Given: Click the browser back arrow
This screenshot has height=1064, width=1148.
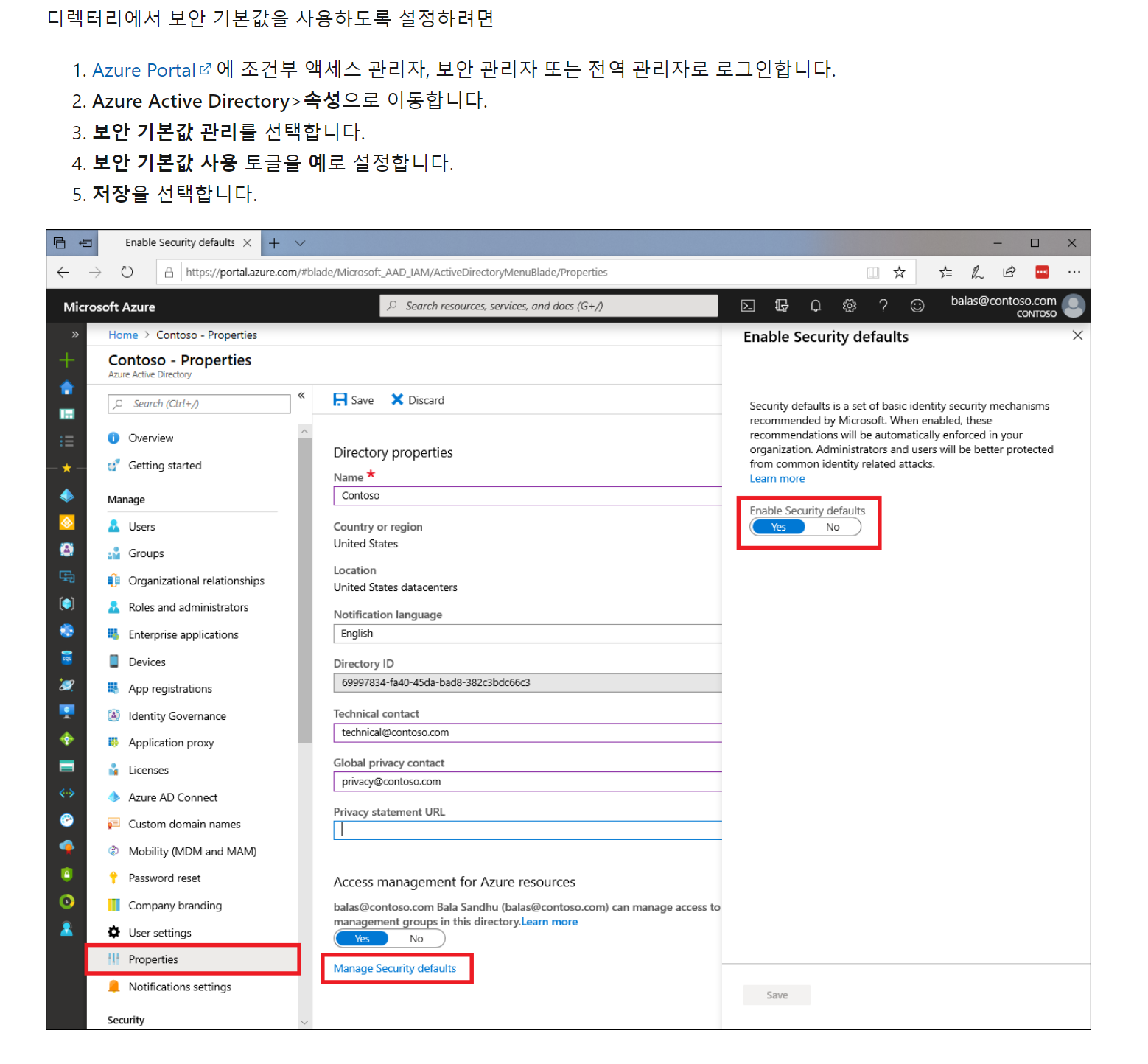Looking at the screenshot, I should (x=63, y=272).
